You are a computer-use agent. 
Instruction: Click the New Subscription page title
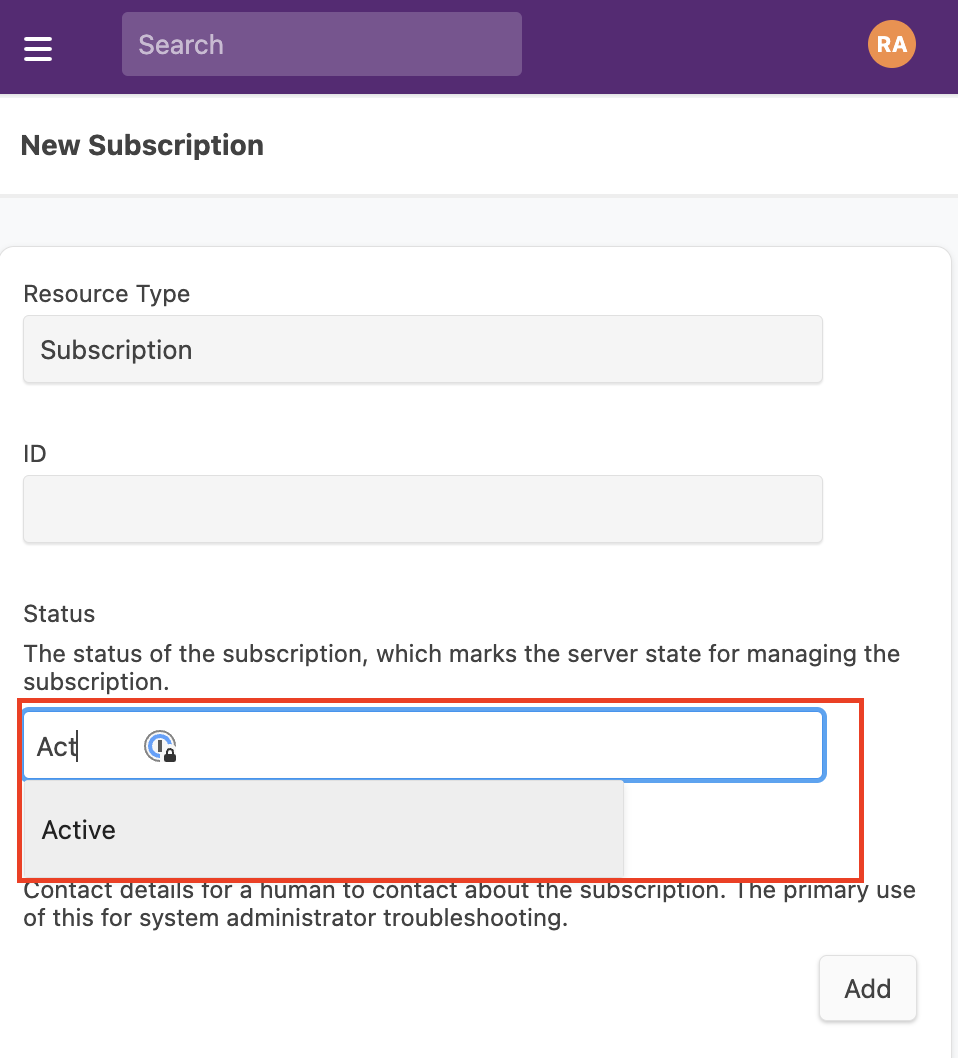[x=142, y=145]
